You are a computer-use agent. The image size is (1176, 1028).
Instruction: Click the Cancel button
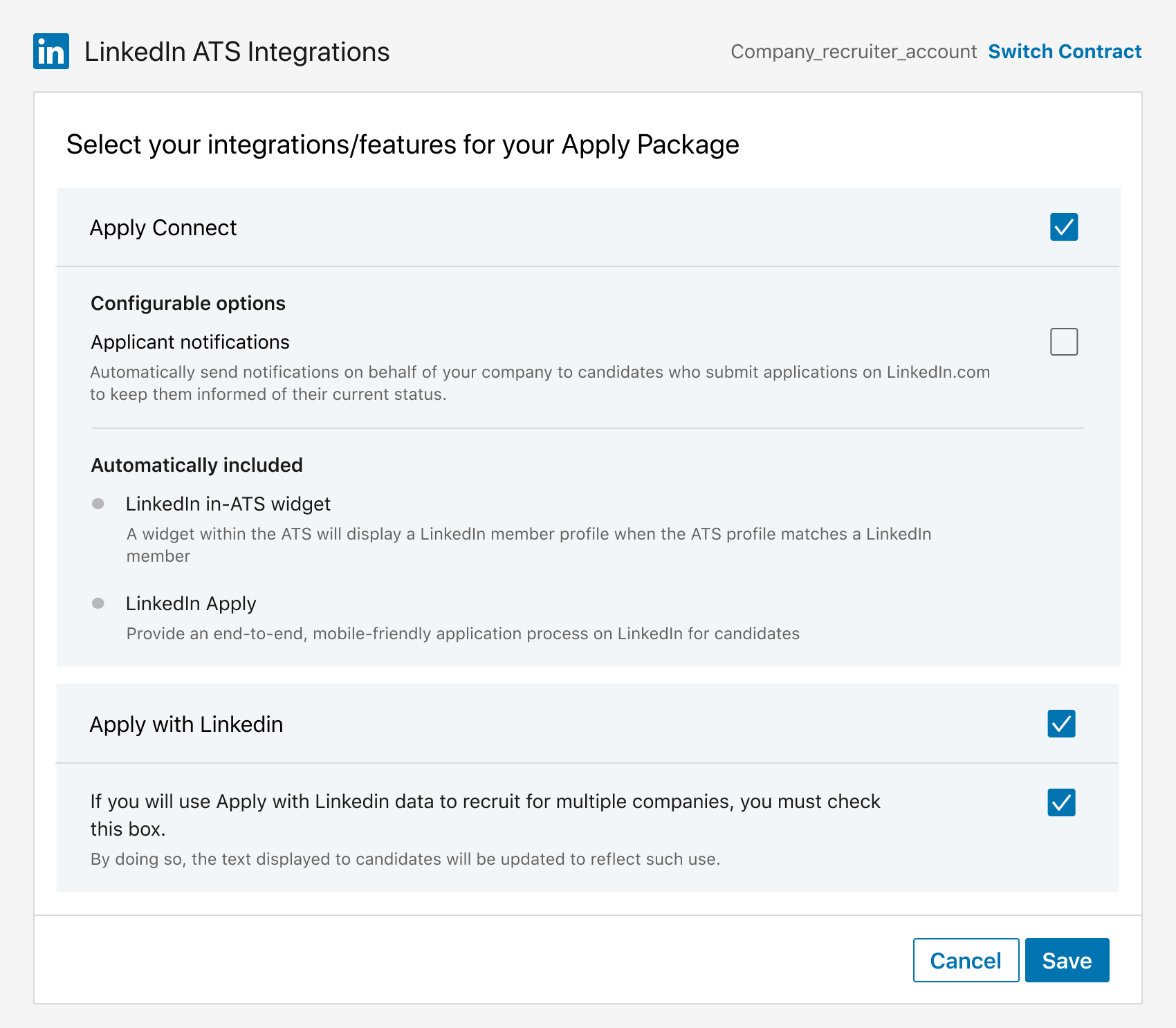point(966,960)
